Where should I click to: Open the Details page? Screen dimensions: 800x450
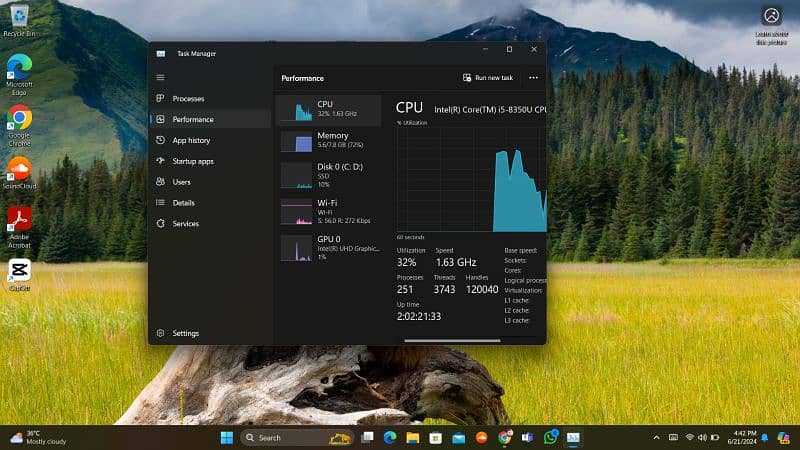pos(183,203)
